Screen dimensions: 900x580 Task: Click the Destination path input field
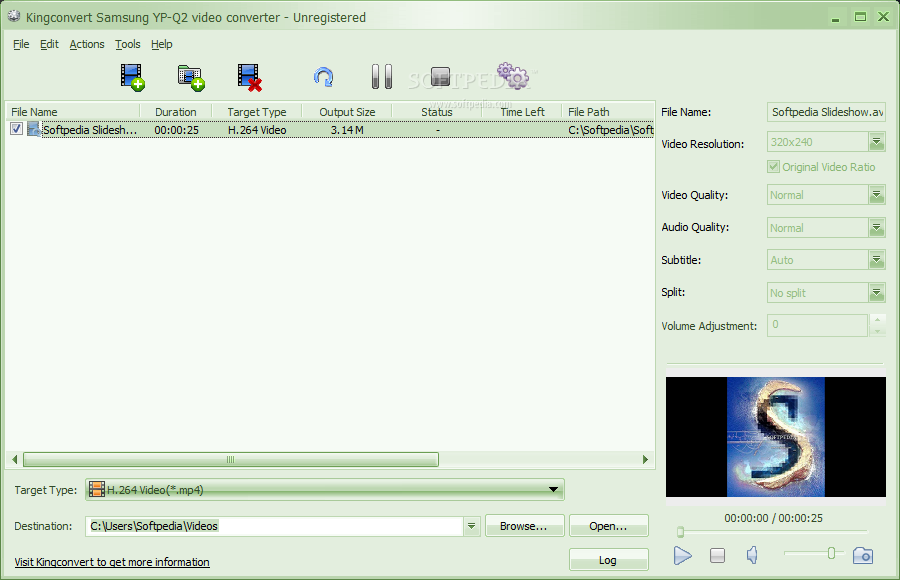click(274, 525)
